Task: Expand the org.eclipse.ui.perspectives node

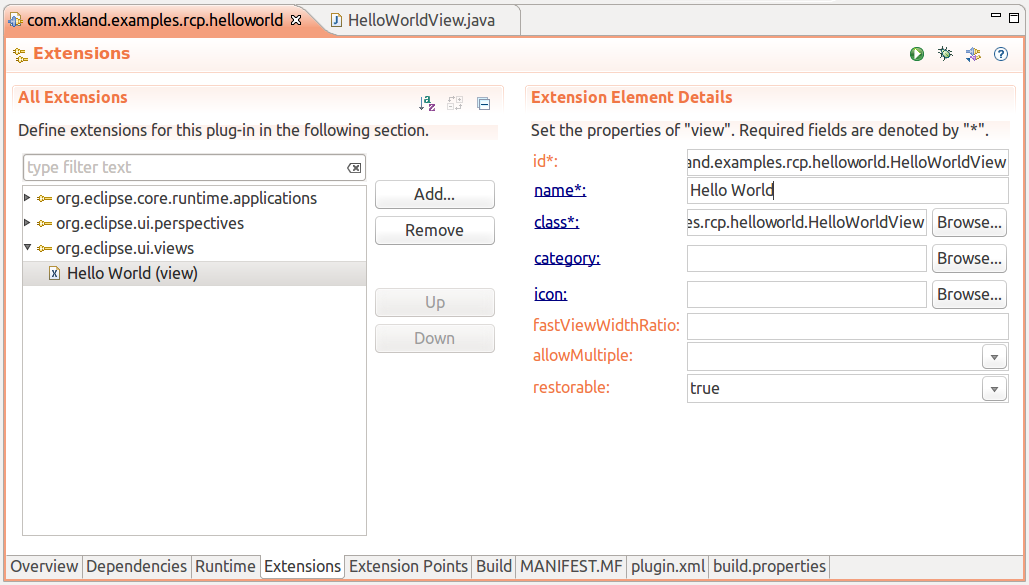Action: (x=27, y=223)
